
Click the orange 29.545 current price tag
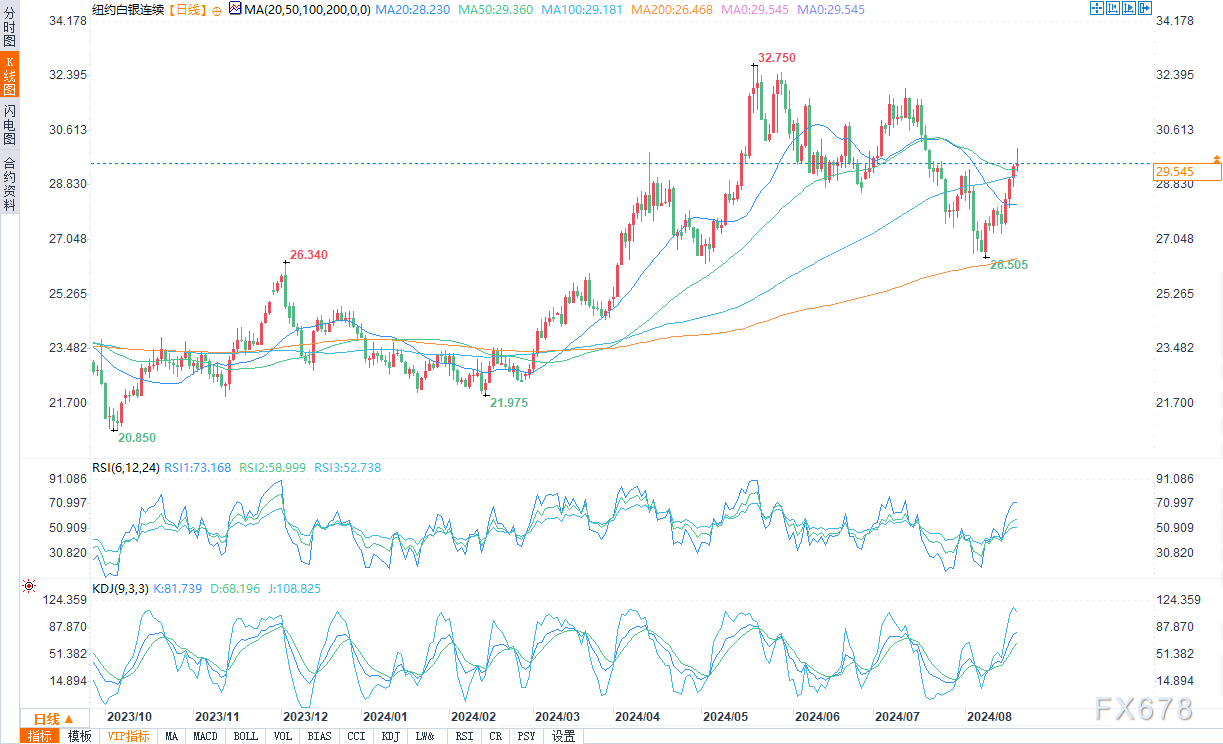point(1187,172)
